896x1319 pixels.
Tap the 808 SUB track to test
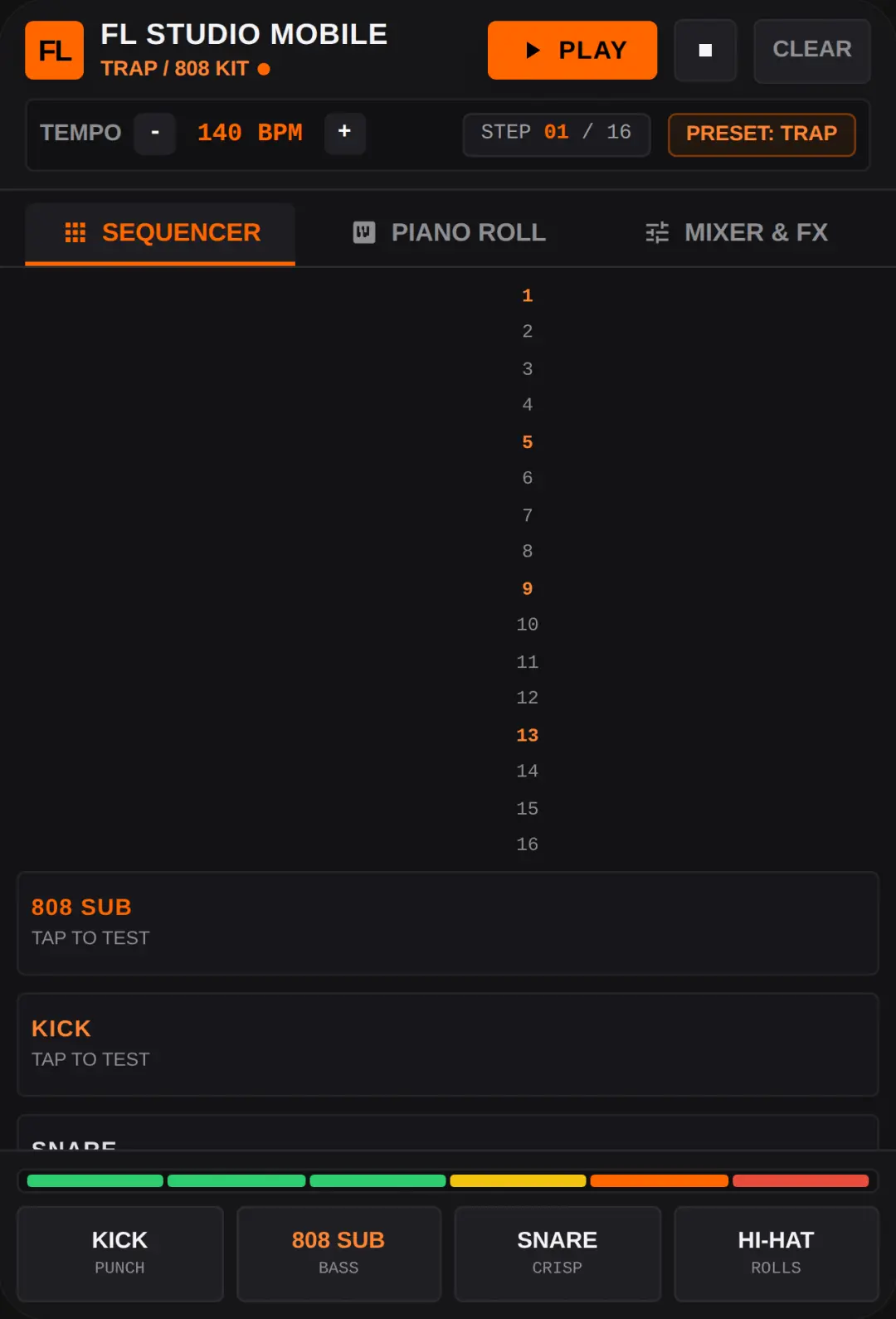click(448, 923)
